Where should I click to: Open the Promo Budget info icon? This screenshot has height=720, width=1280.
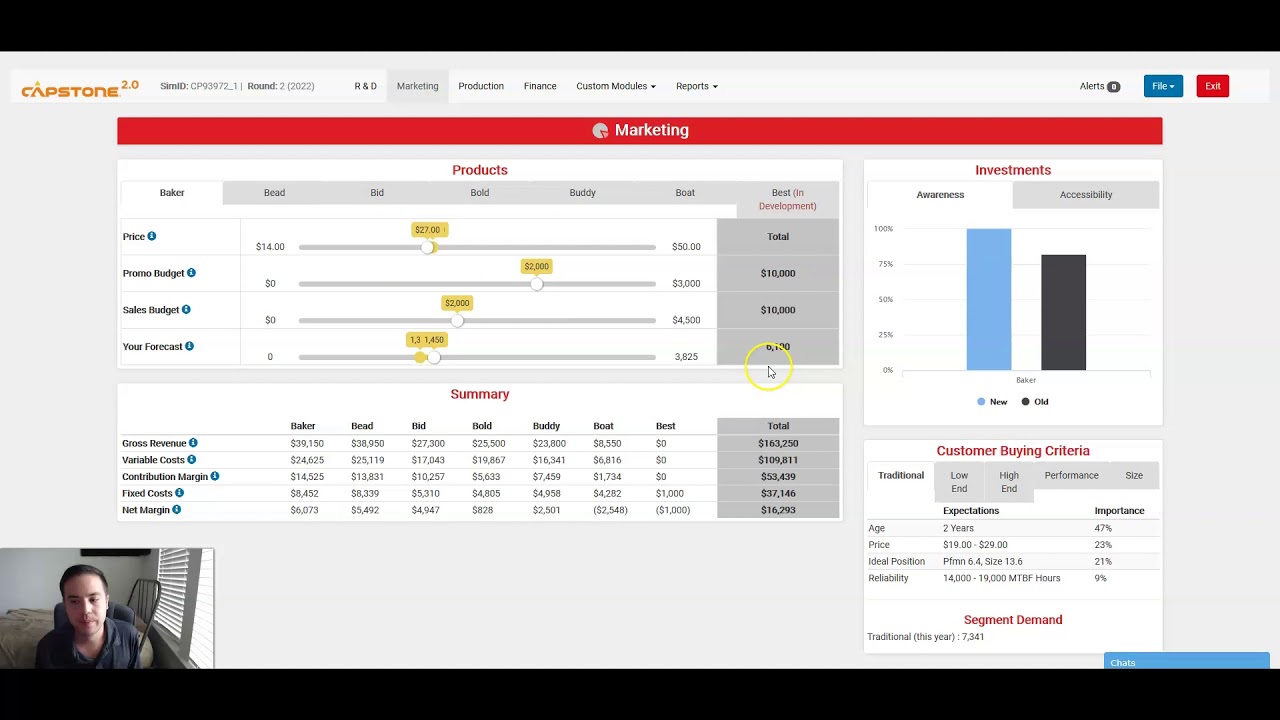[x=191, y=273]
